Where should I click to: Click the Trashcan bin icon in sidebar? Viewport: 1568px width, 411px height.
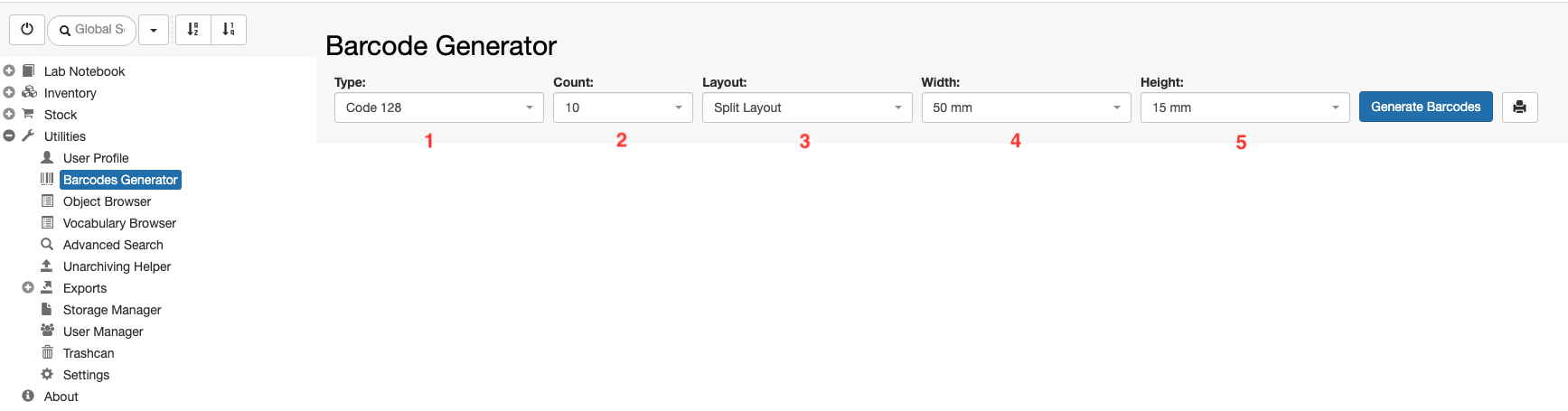(x=47, y=352)
